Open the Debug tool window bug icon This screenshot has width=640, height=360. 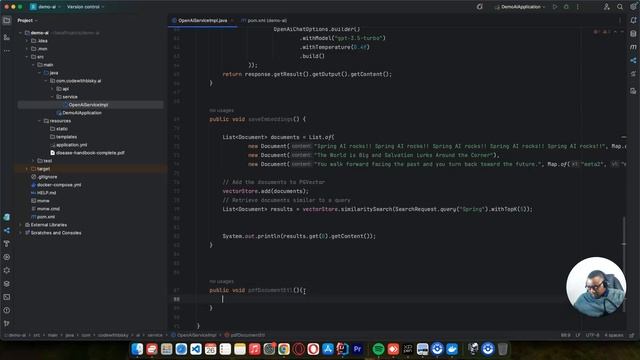point(7,270)
